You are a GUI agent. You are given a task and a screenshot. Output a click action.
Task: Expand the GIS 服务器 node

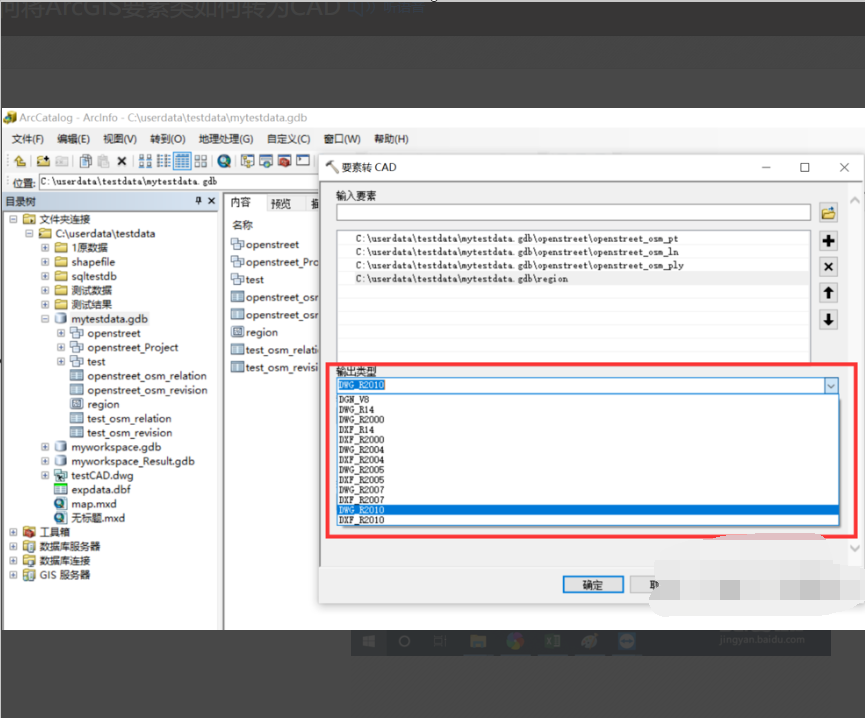(13, 575)
